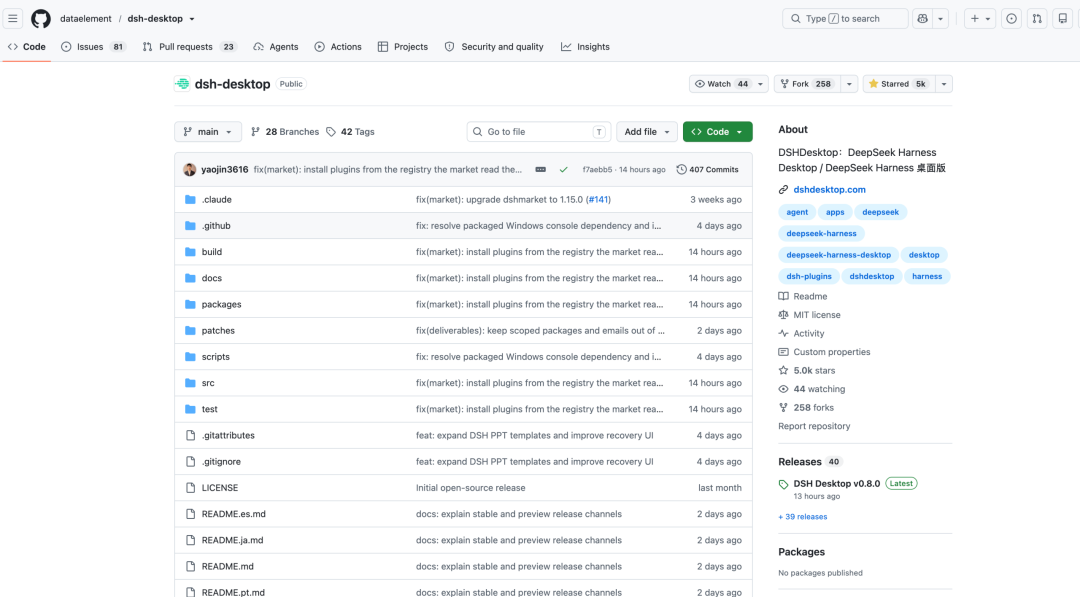
Task: Click the tag icon beside DSH Desktop v0.8.0
Action: click(783, 484)
